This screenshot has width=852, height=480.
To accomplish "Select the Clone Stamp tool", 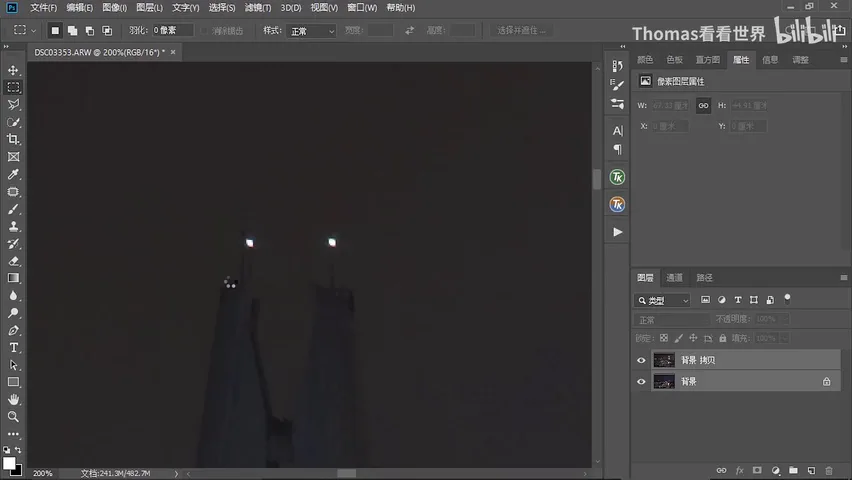I will [x=14, y=227].
